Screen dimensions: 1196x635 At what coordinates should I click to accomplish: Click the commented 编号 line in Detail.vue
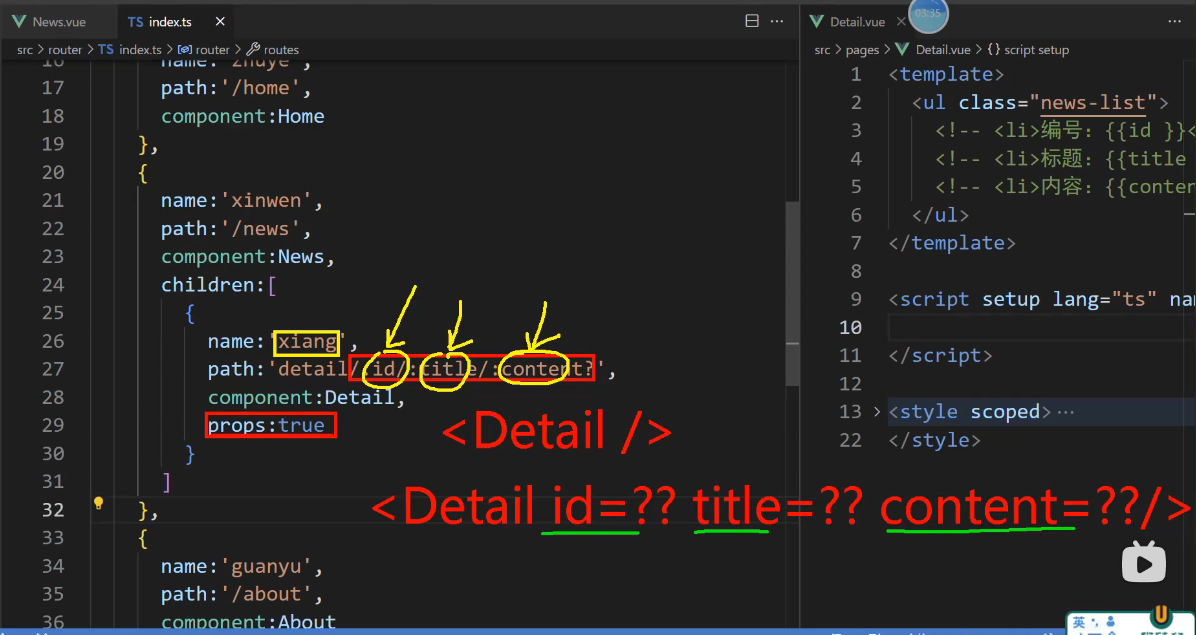pos(1066,130)
